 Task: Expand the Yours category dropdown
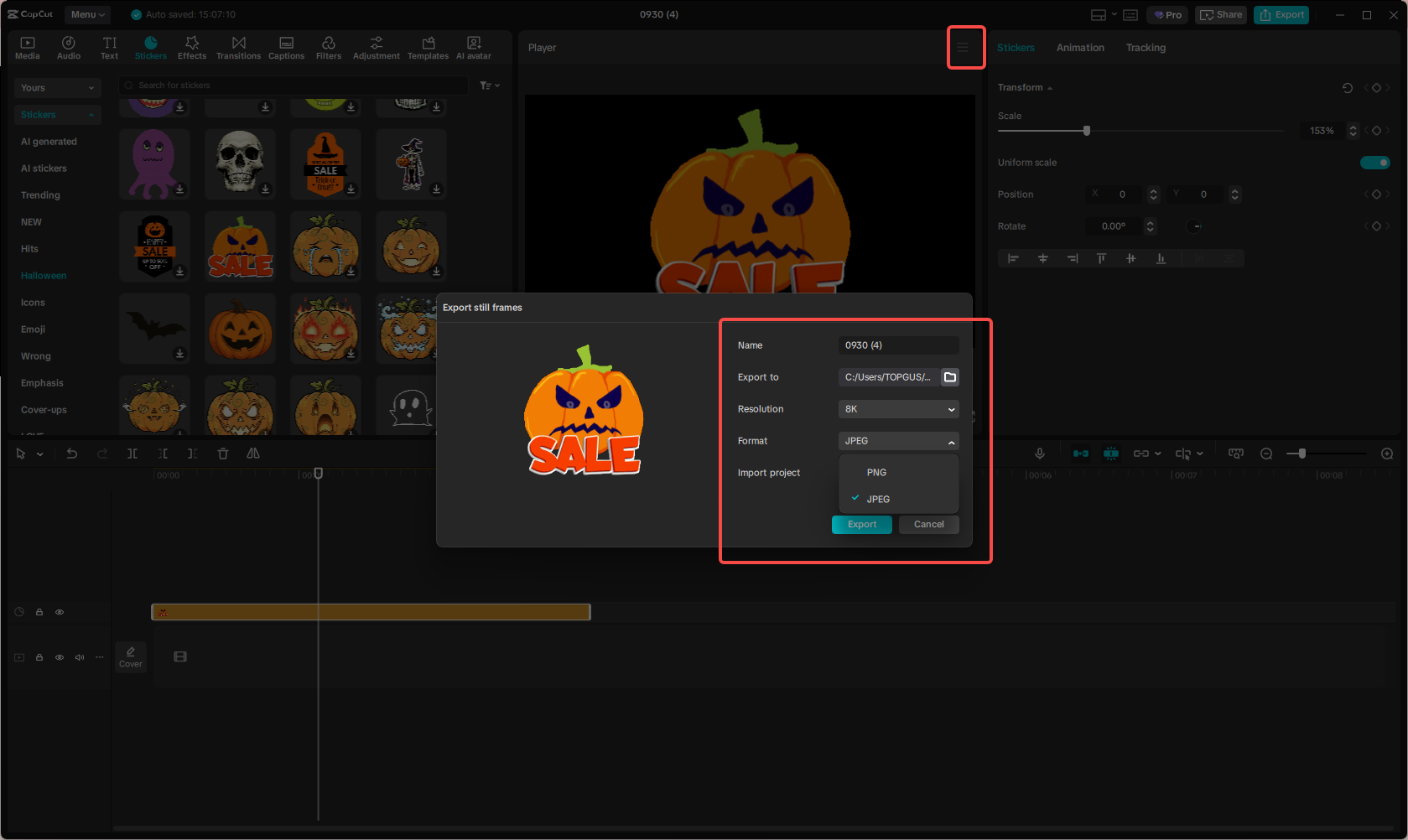(x=58, y=88)
